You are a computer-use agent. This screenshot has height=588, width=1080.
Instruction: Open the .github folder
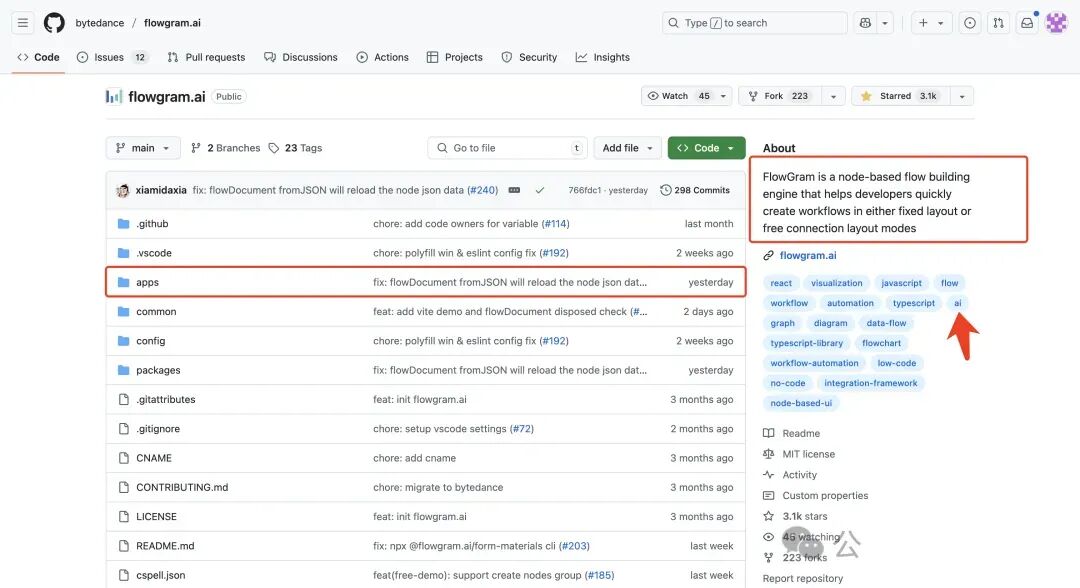pos(152,224)
